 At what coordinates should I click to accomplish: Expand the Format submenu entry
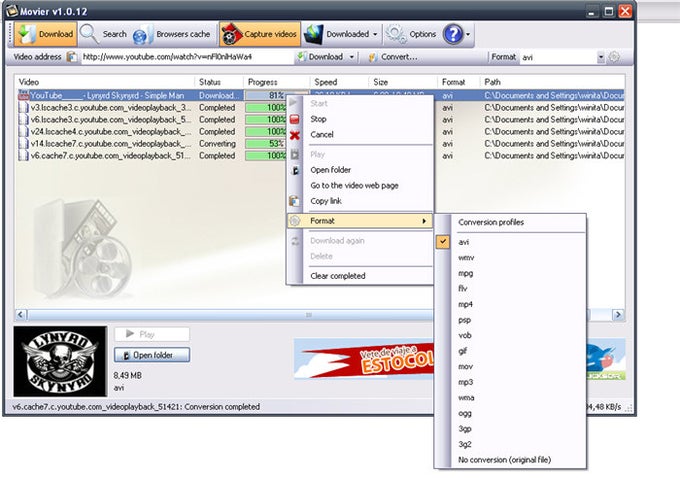[360, 221]
